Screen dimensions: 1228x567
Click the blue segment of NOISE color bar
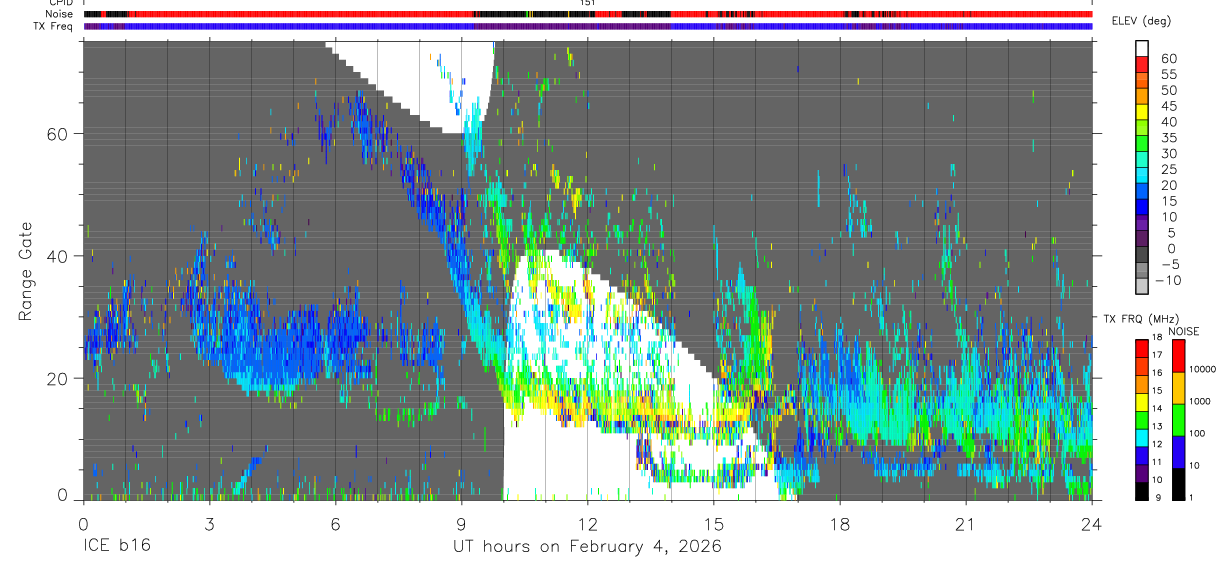click(x=1178, y=452)
